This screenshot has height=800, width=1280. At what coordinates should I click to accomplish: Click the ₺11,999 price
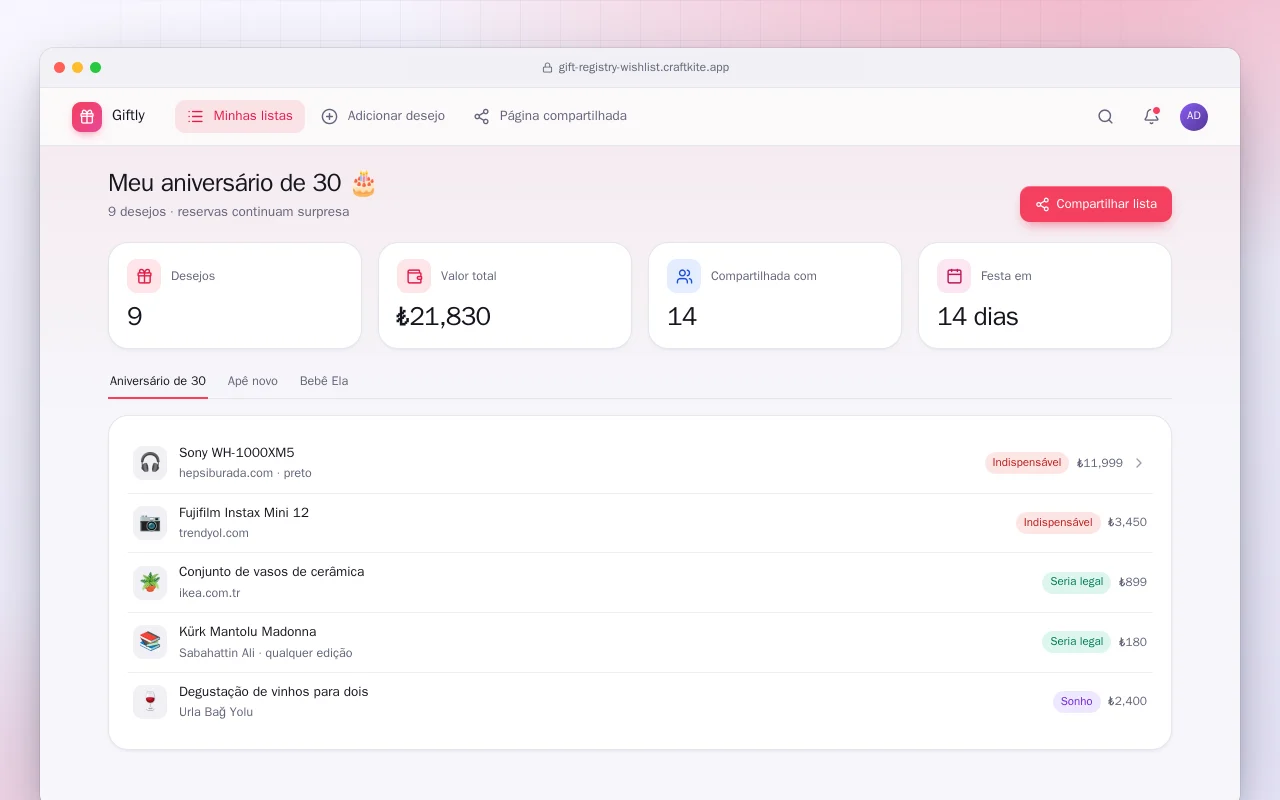(1100, 463)
